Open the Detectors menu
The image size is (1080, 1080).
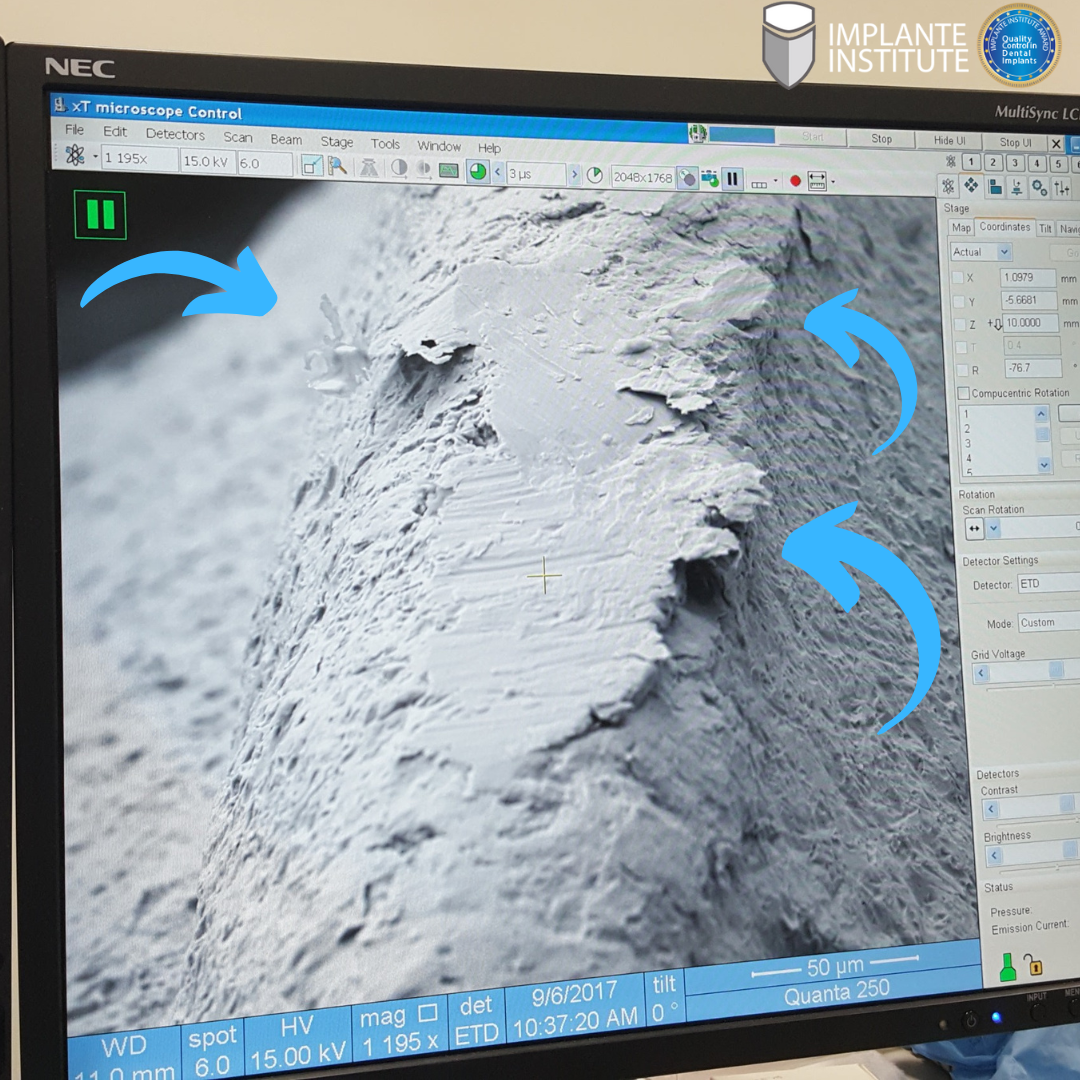pos(175,134)
